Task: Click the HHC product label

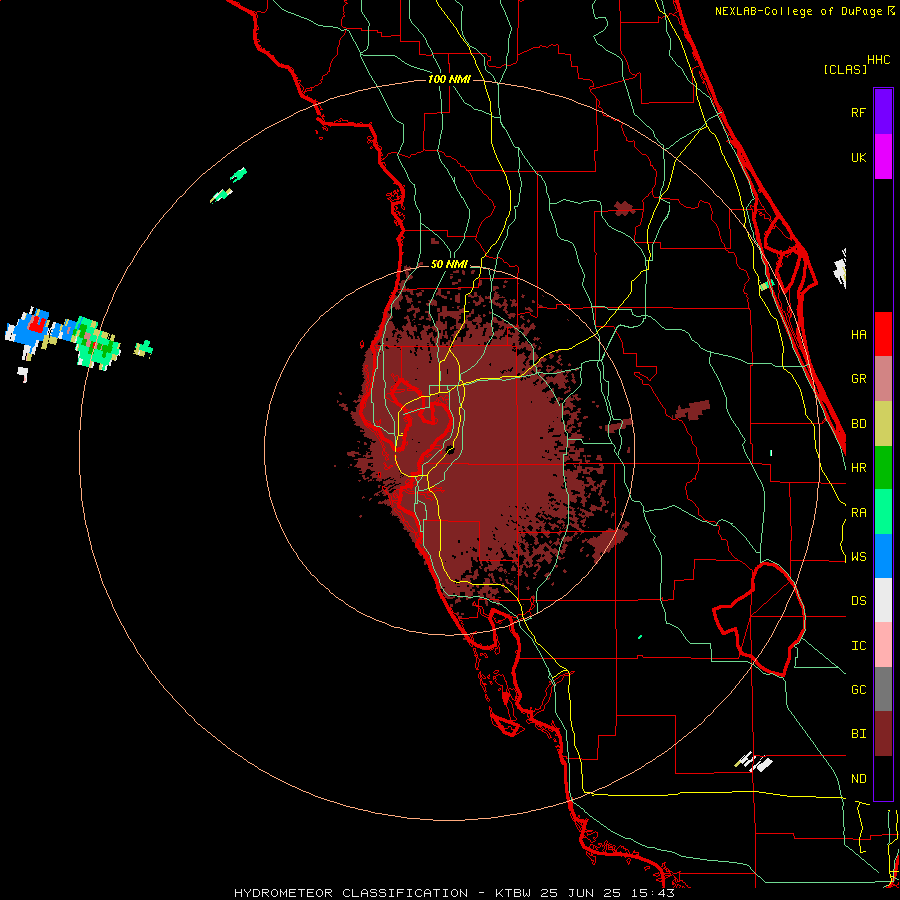Action: (878, 60)
